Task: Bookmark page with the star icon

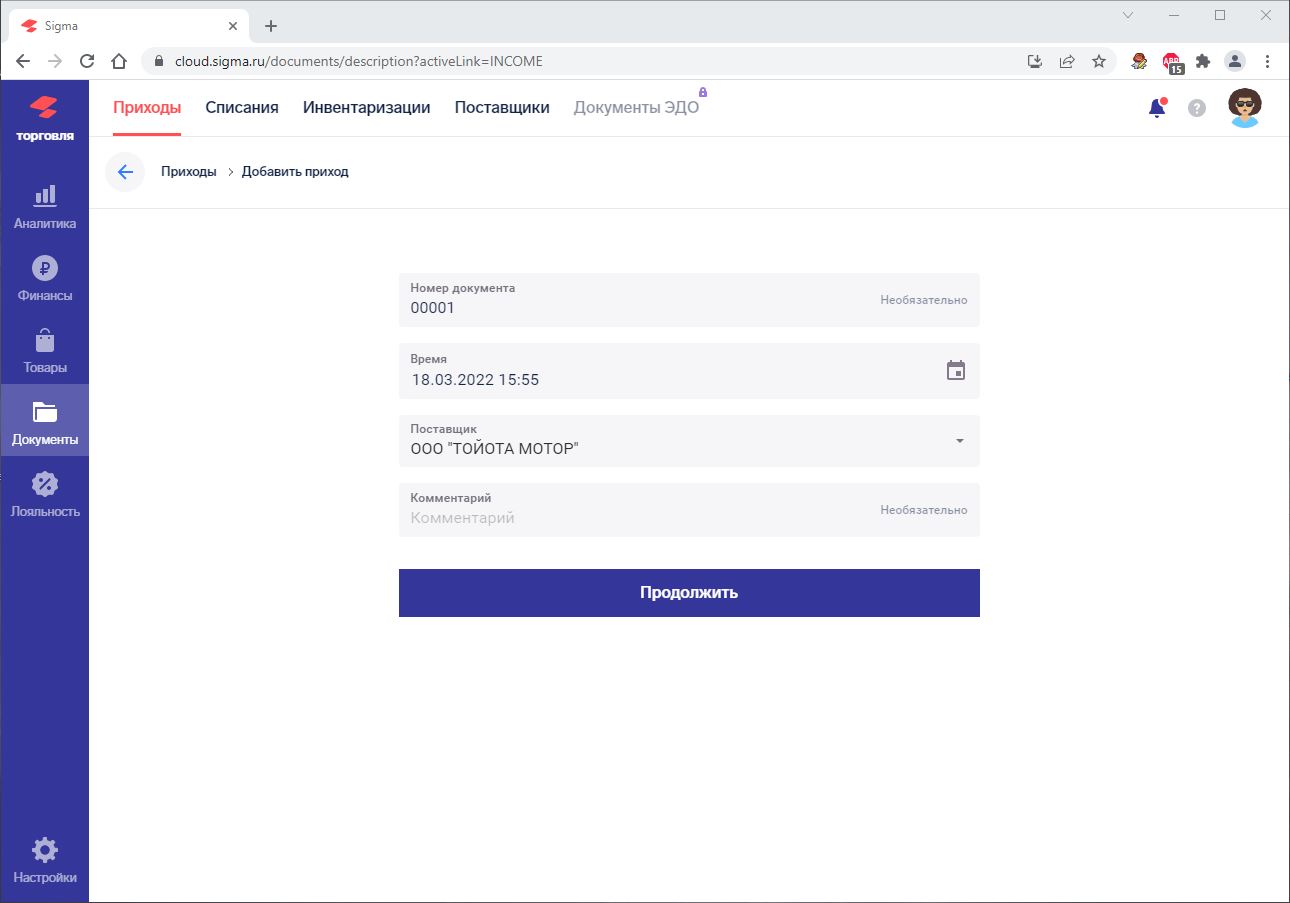Action: pos(1099,61)
